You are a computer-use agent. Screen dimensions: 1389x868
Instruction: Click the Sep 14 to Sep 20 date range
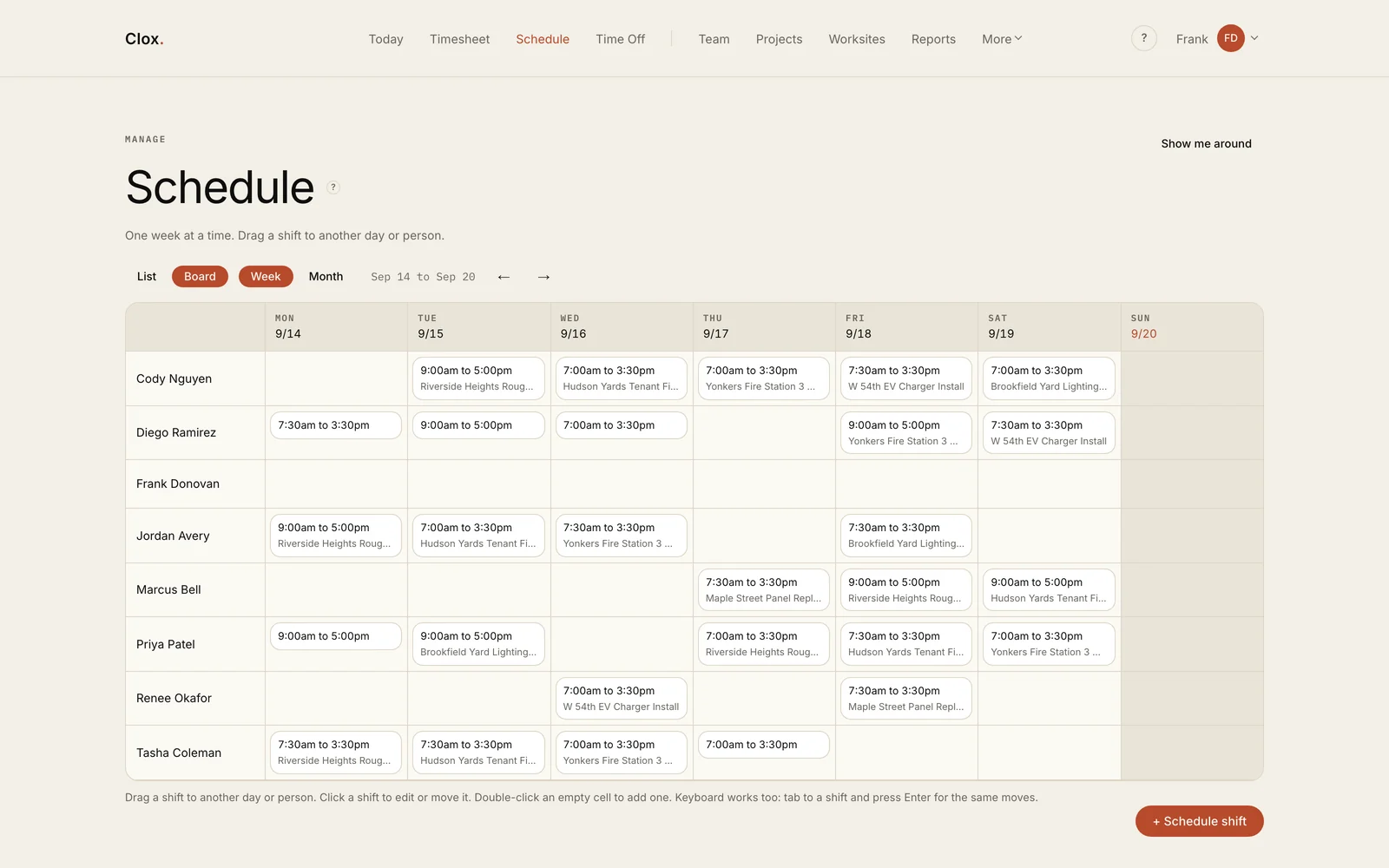click(423, 277)
